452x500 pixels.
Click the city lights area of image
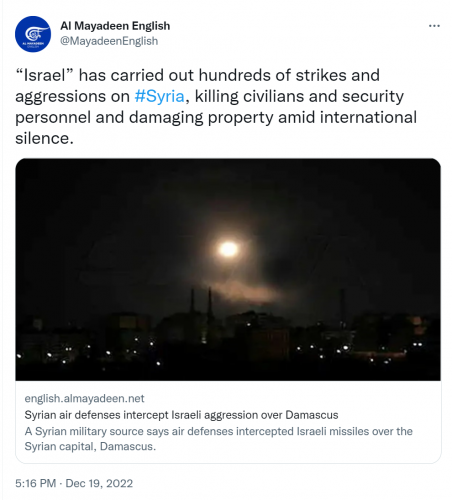228,348
